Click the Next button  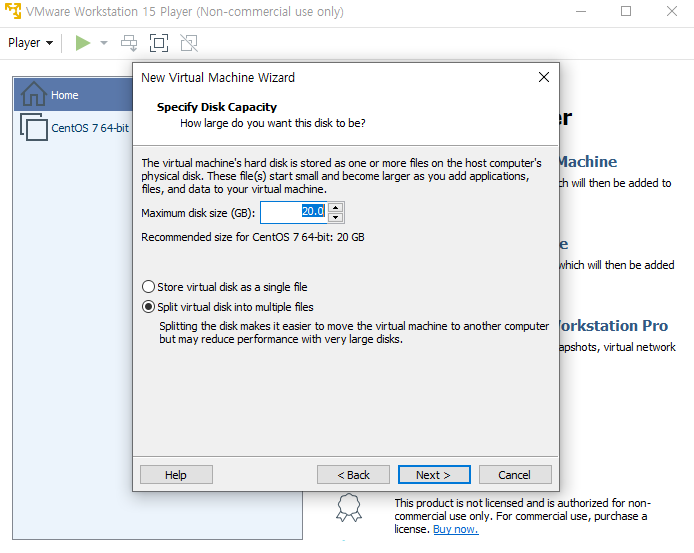pos(434,475)
